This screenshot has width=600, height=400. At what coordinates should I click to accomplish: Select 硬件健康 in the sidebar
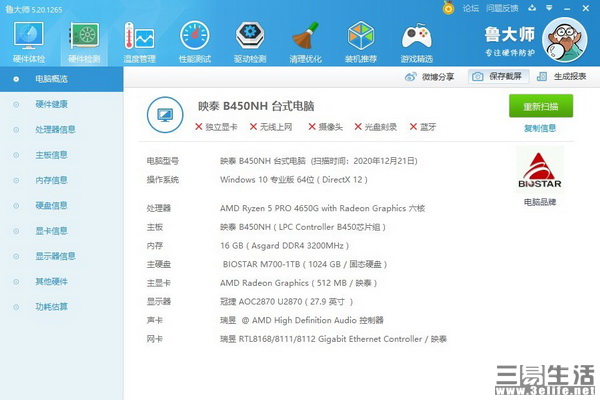pyautogui.click(x=52, y=104)
